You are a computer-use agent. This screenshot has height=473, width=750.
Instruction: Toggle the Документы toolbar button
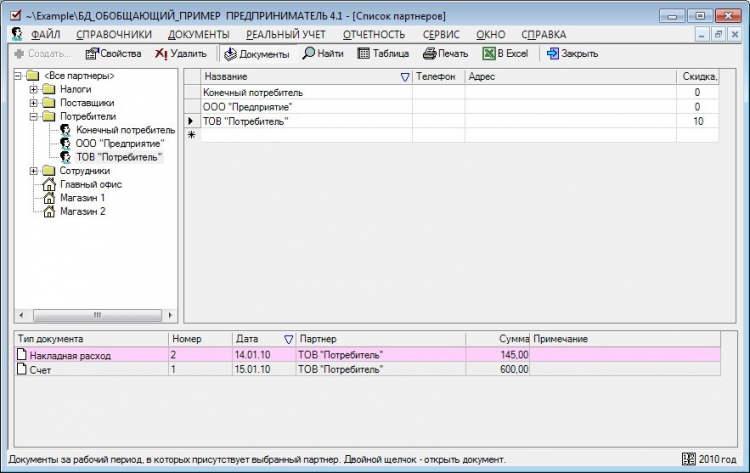tap(257, 54)
